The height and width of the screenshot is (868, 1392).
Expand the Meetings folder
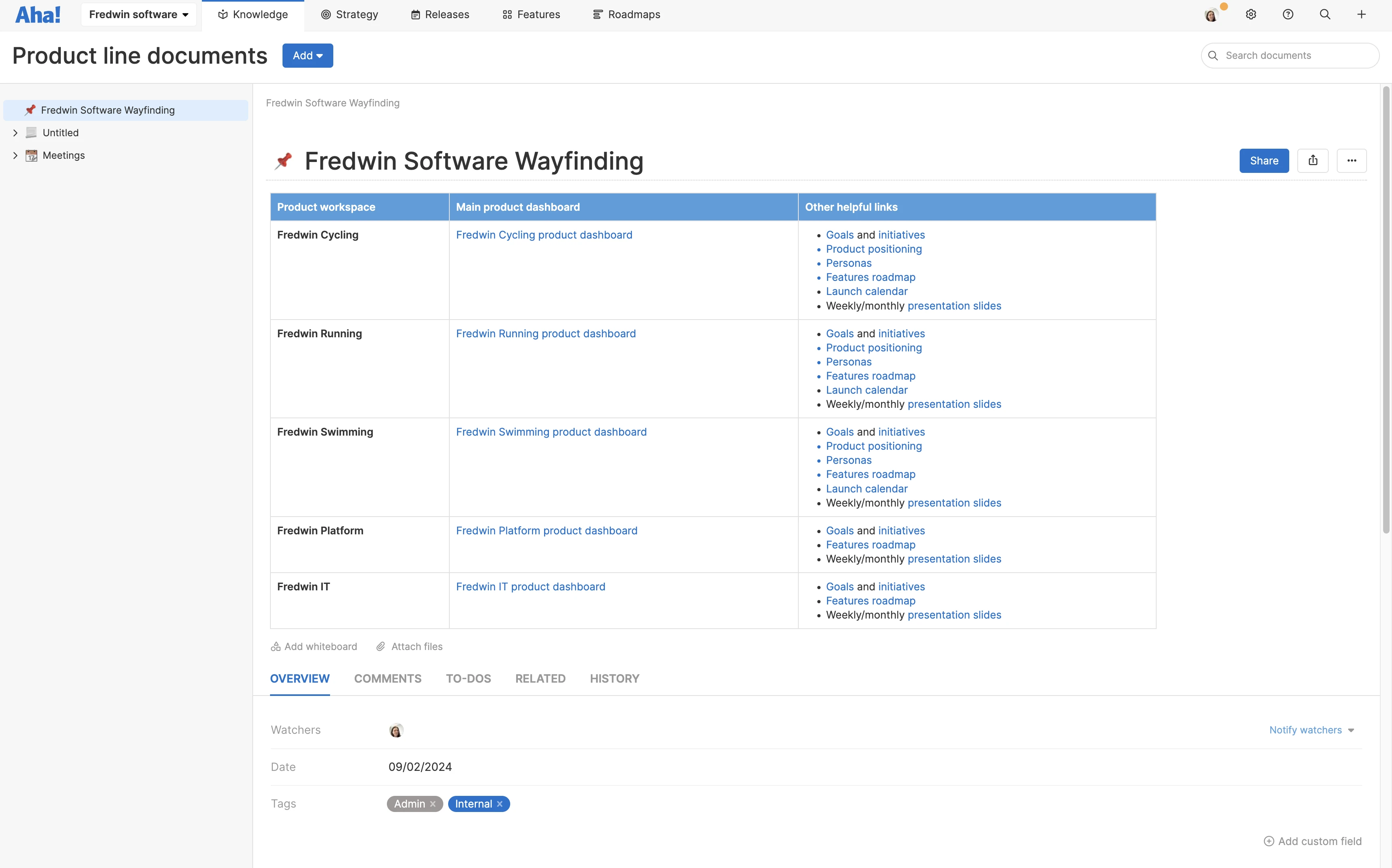point(15,156)
